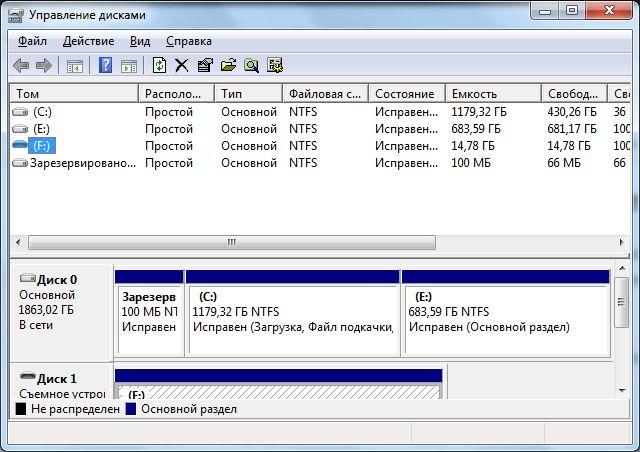Viewport: 640px width, 452px height.
Task: Maximize the Управление дисками window
Action: (572, 11)
